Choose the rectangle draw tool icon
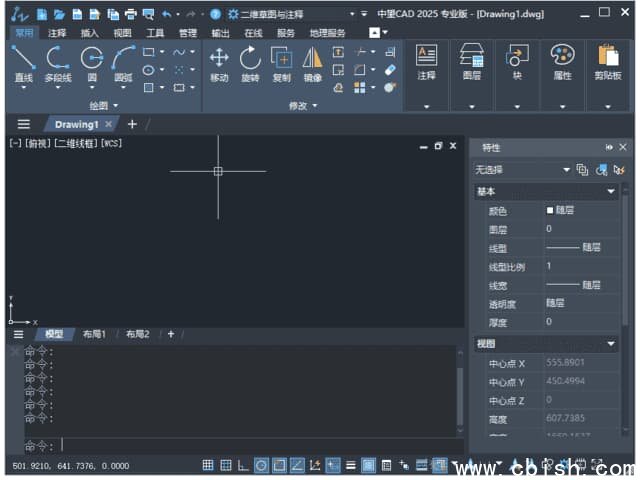 pos(149,52)
